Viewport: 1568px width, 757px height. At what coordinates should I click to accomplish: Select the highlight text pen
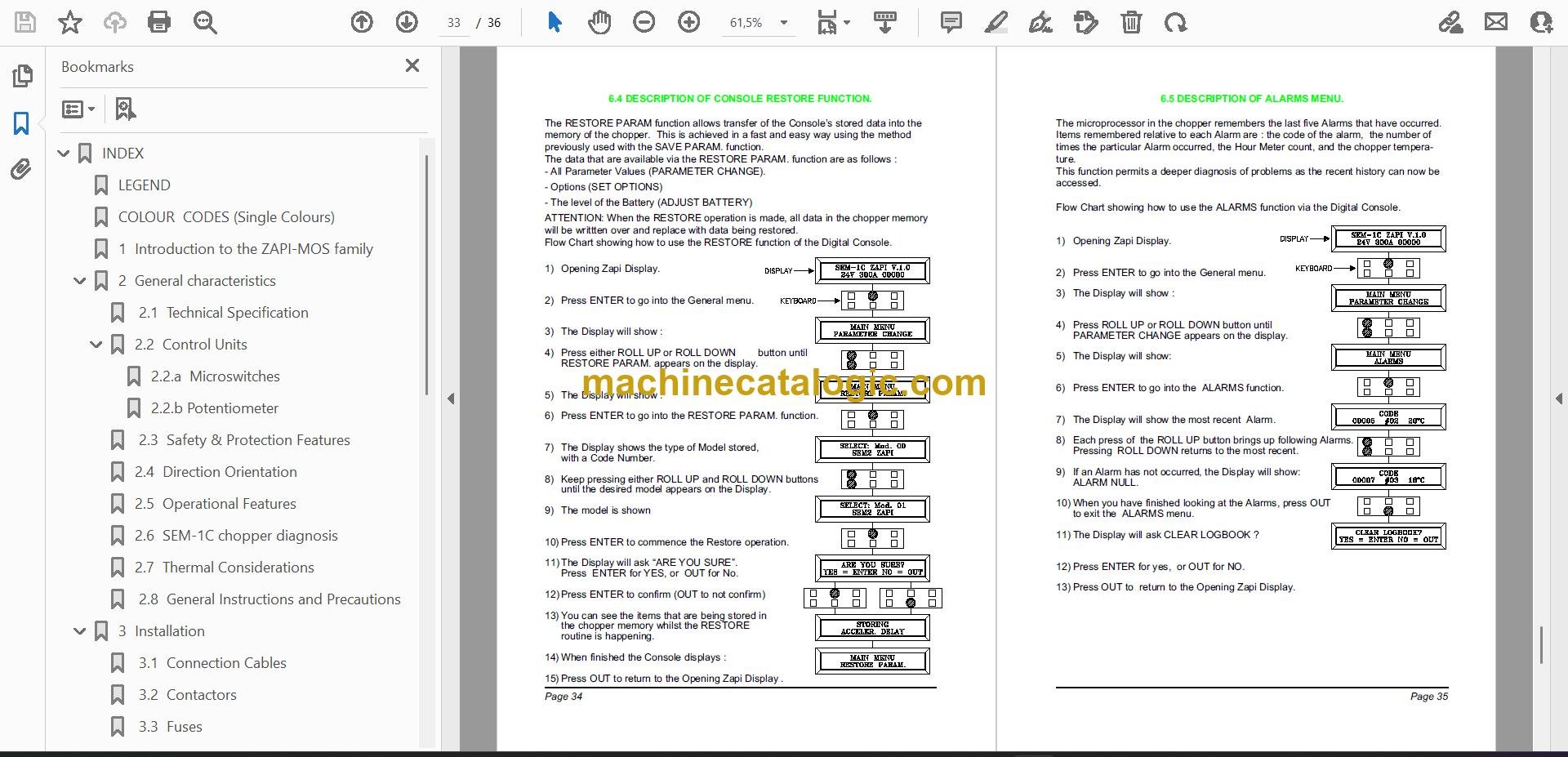tap(996, 22)
